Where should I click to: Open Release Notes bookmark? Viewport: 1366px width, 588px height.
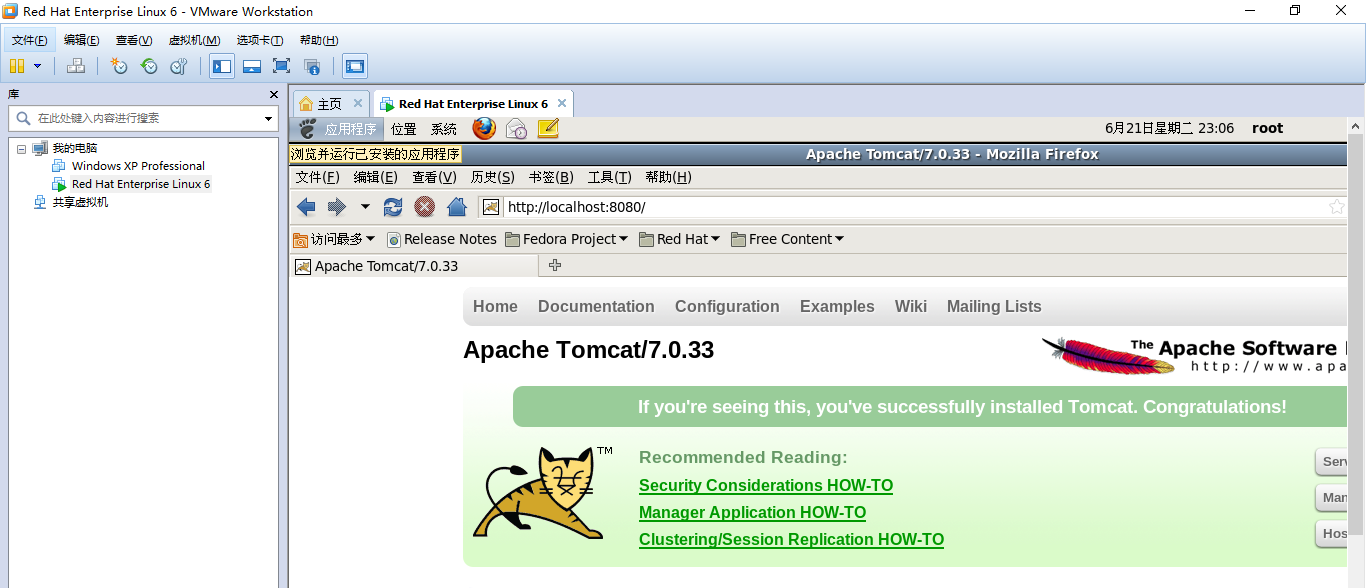point(442,239)
